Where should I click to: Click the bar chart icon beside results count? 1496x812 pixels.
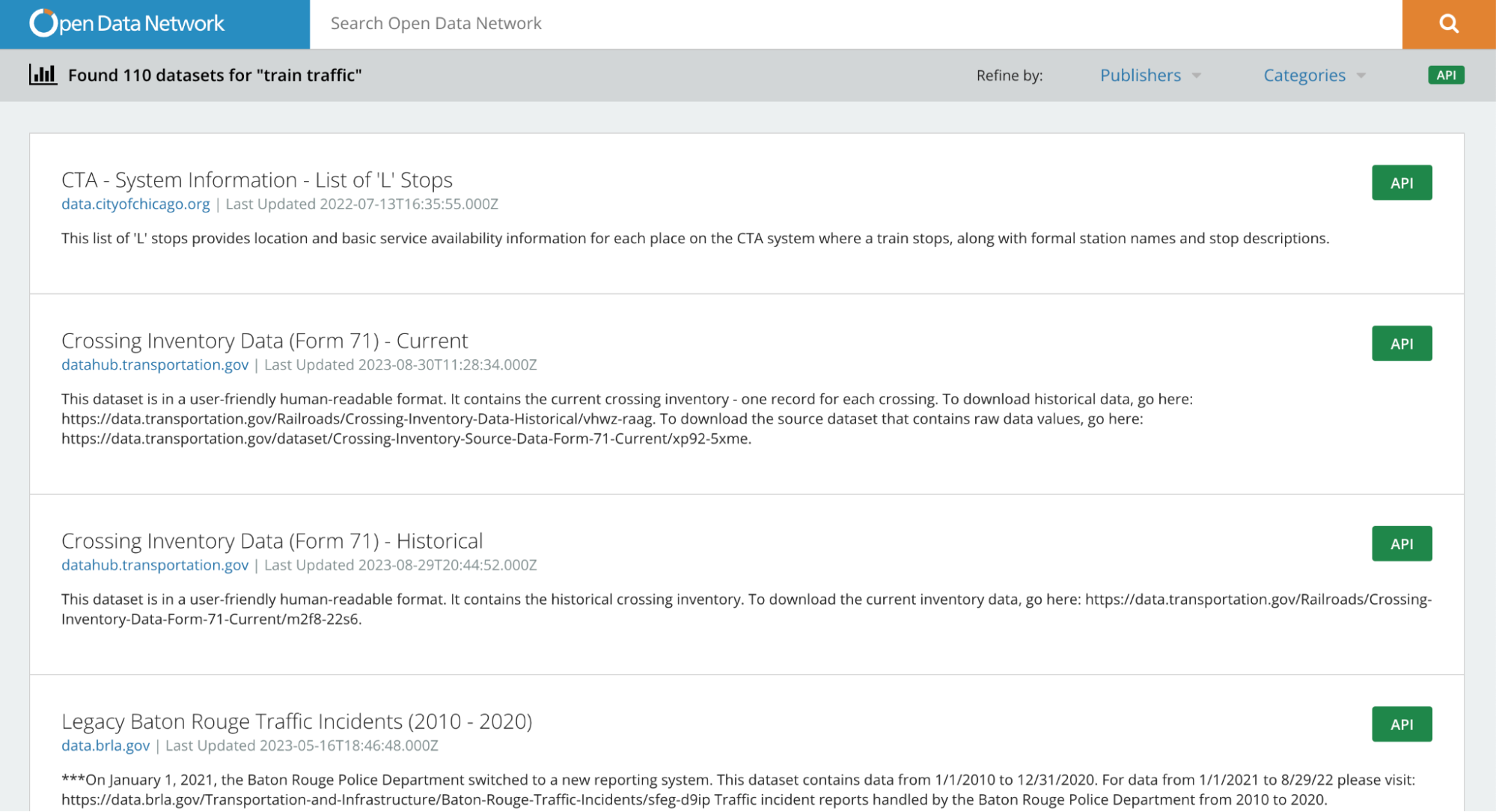point(43,75)
